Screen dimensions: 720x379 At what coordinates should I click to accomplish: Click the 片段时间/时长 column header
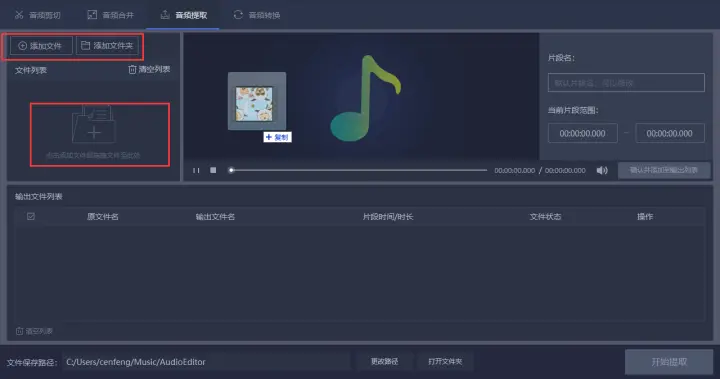pyautogui.click(x=388, y=216)
